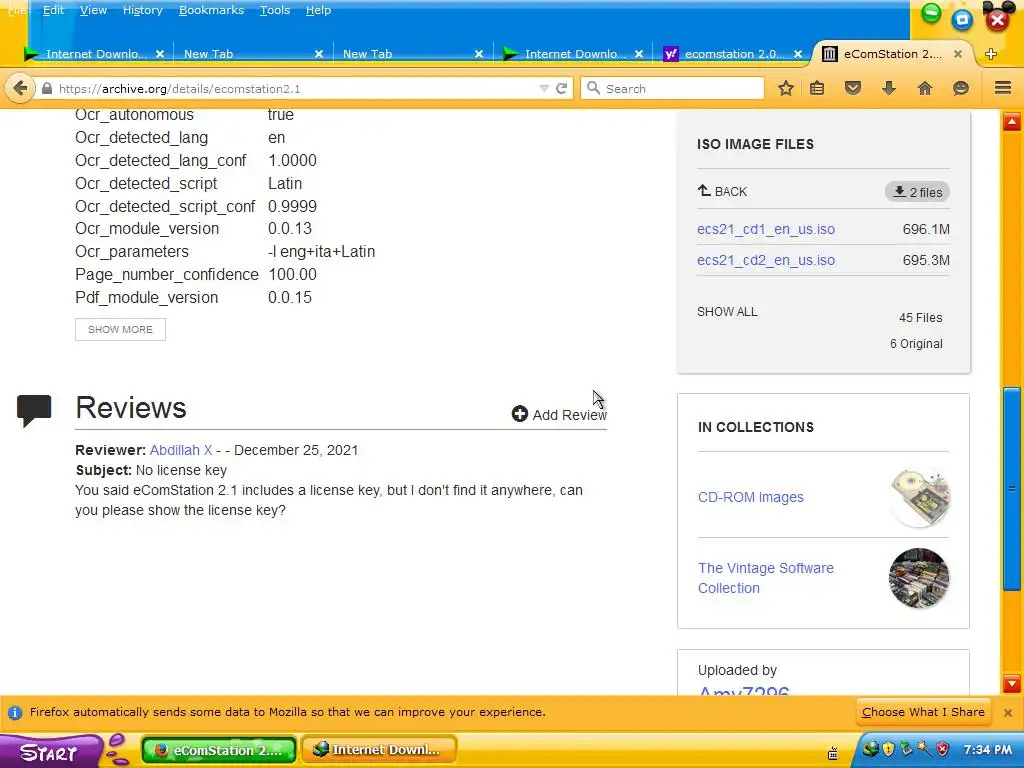This screenshot has height=768, width=1024.
Task: Bookmark this page with the star icon
Action: click(786, 88)
